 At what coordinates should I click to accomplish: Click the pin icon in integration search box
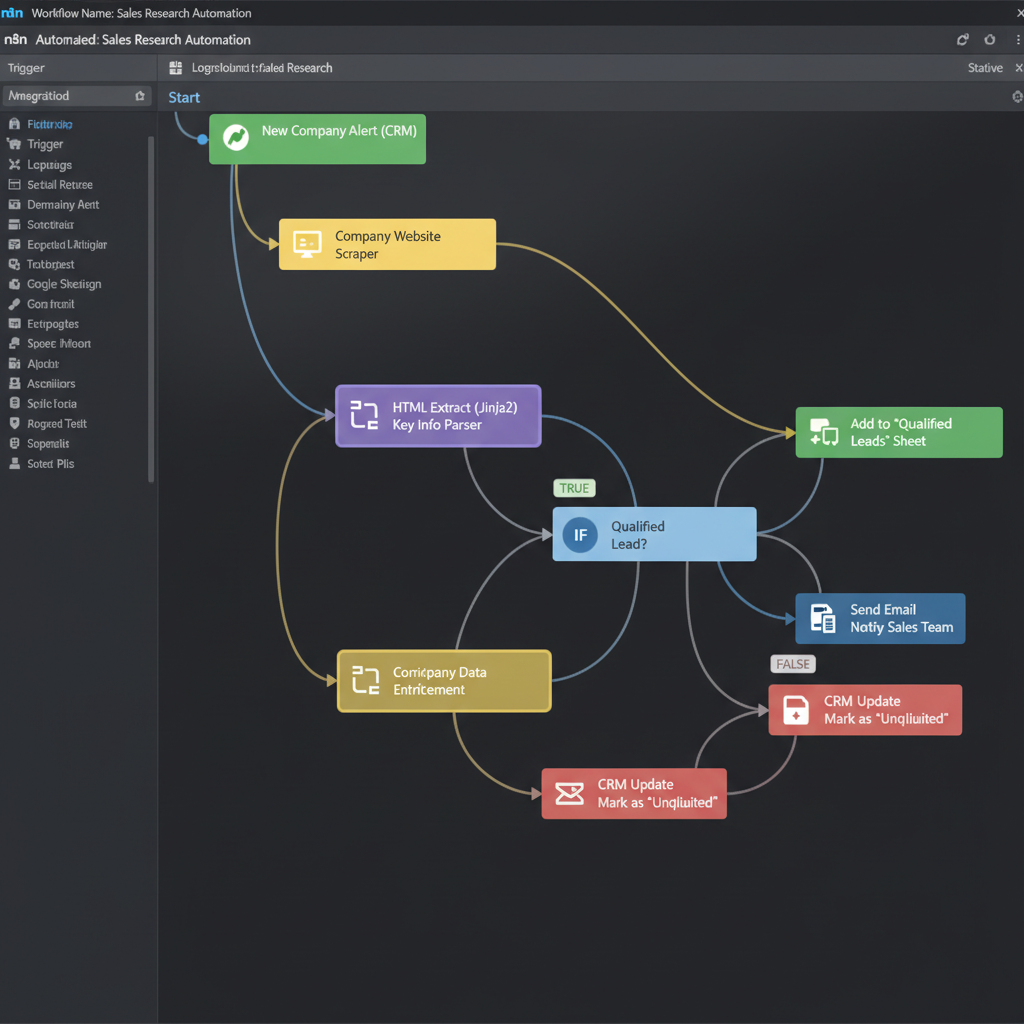point(140,96)
